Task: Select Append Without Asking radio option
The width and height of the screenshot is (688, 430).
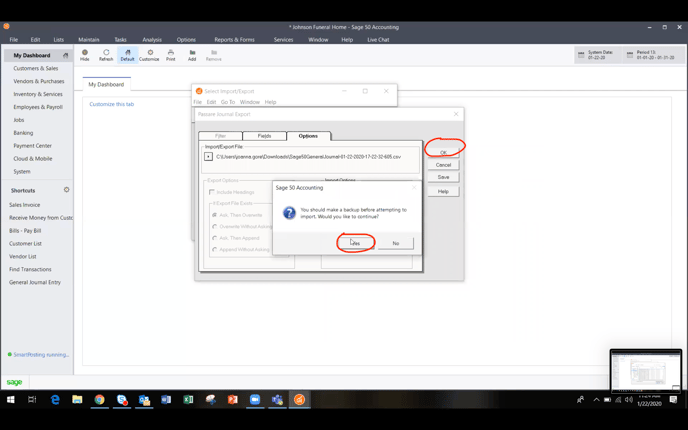Action: [x=215, y=249]
